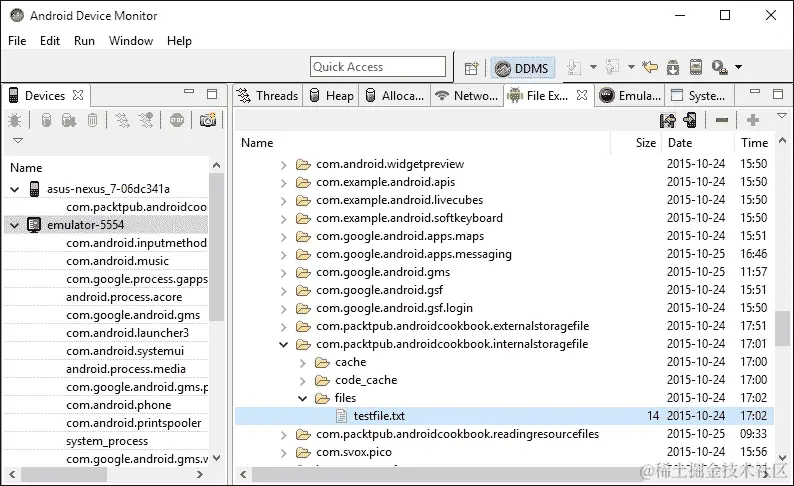
Task: Close the File Explorer tab
Action: point(582,95)
